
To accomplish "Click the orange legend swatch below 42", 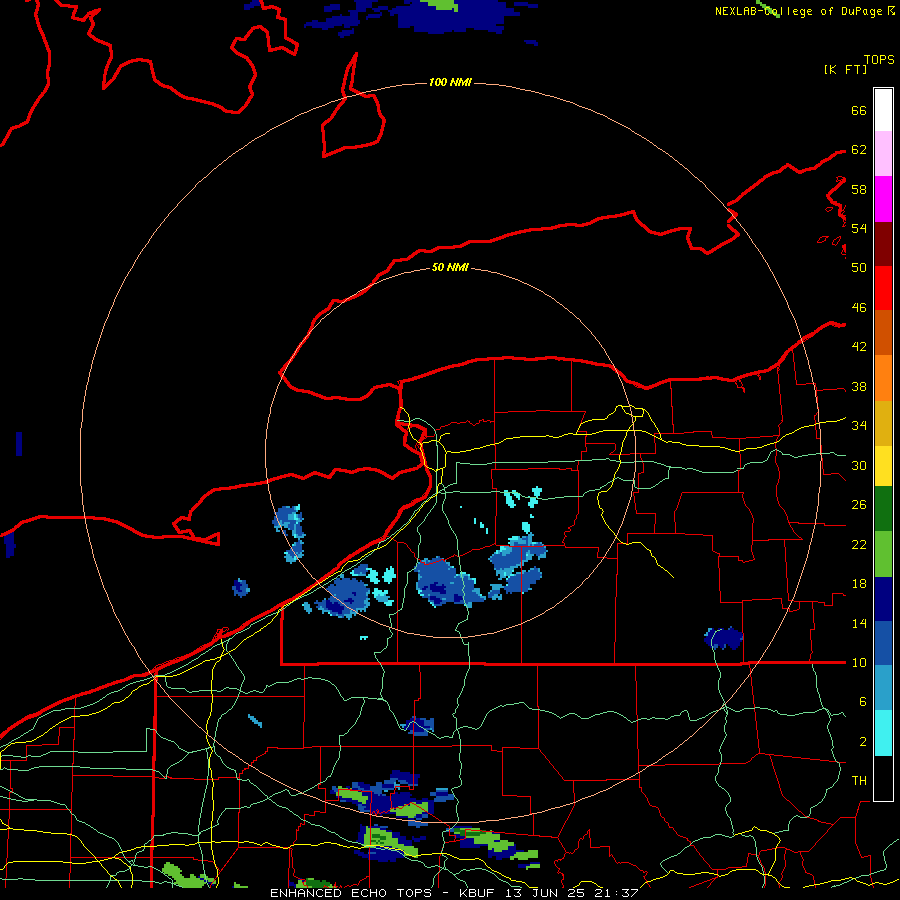I will [883, 378].
